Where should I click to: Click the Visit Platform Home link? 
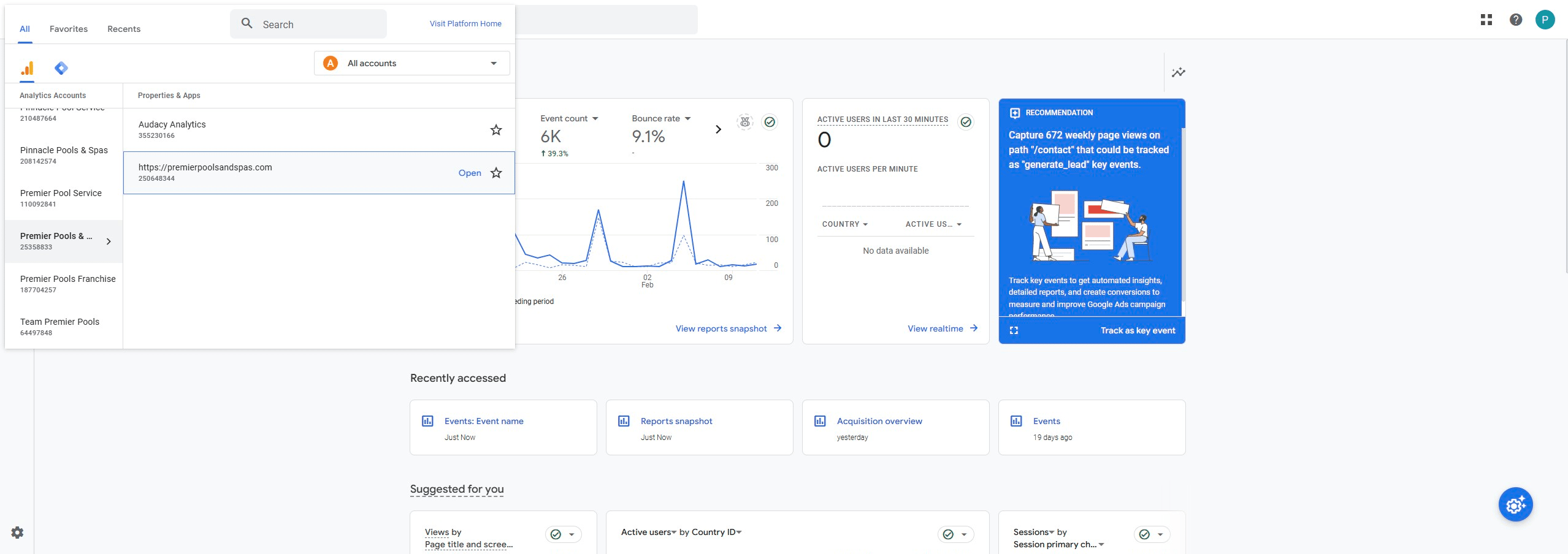click(465, 24)
